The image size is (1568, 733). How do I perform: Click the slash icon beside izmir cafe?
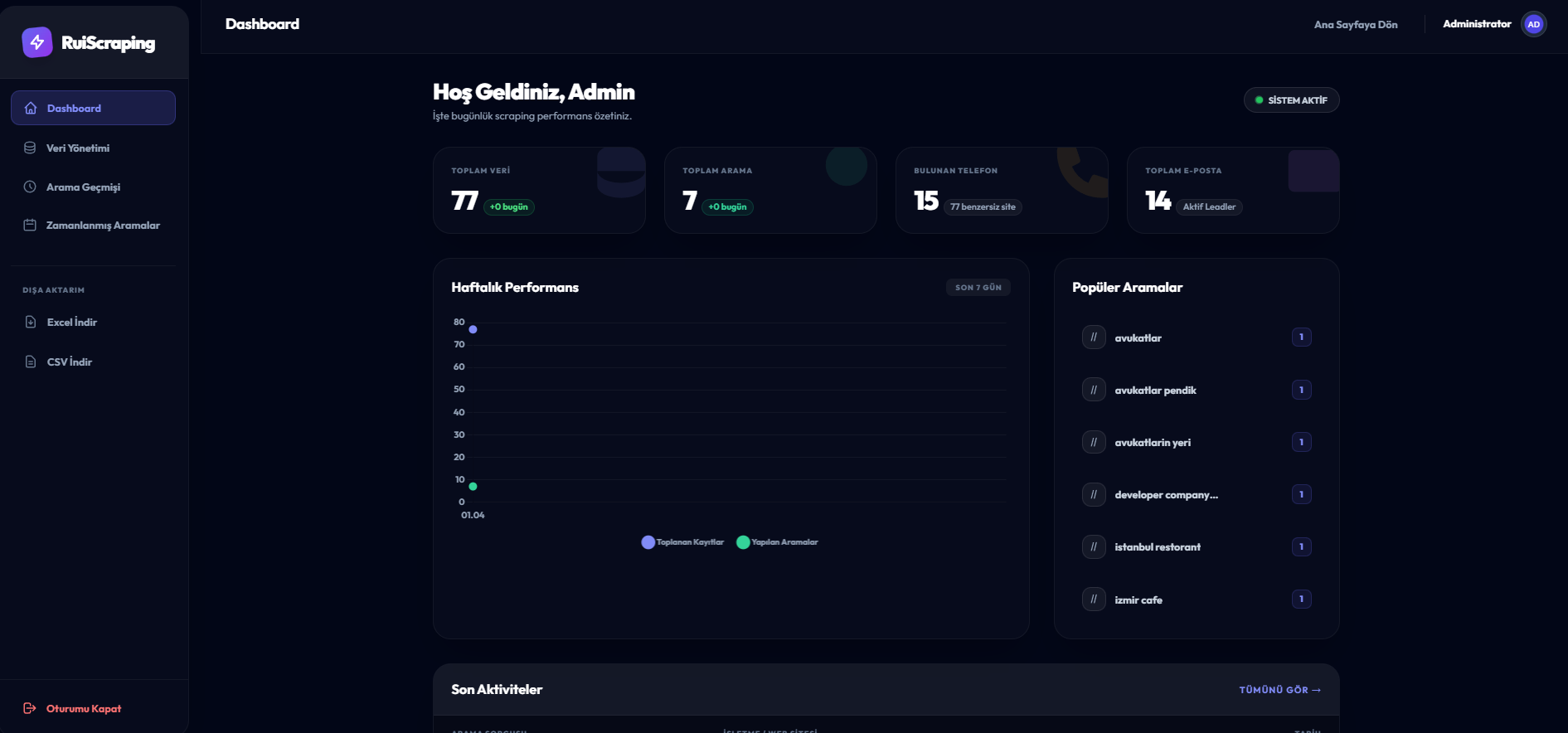1094,599
